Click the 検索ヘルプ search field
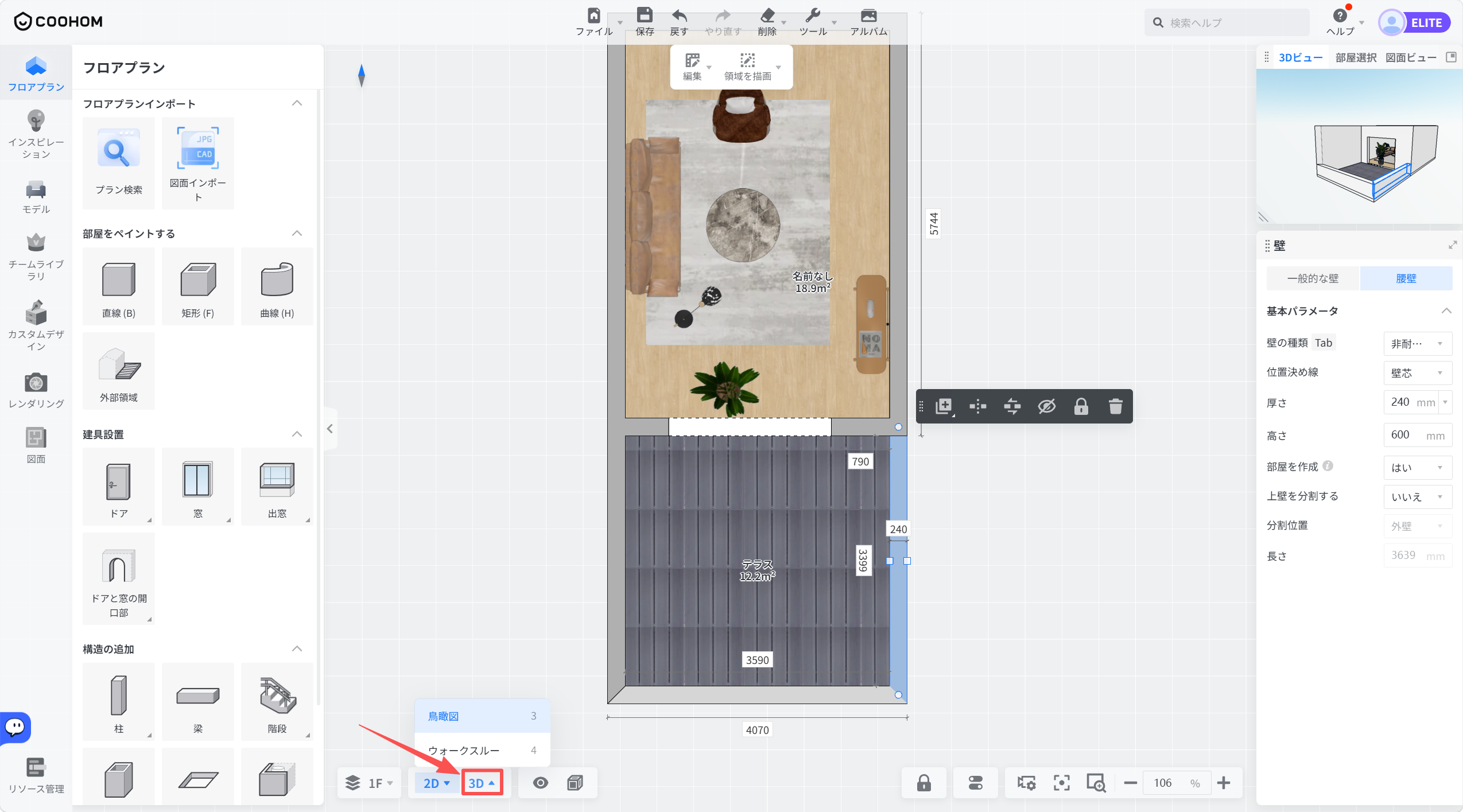This screenshot has height=812, width=1463. (1227, 23)
